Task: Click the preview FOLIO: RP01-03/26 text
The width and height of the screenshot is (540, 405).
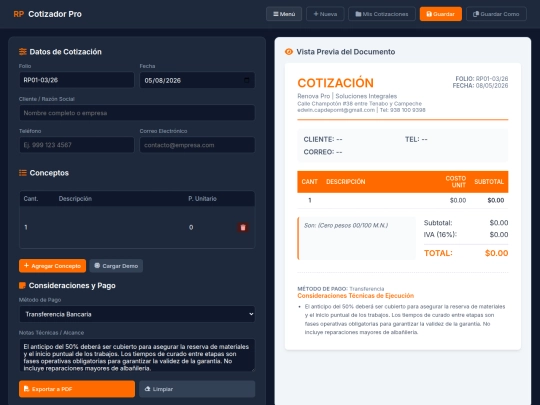Action: coord(482,79)
